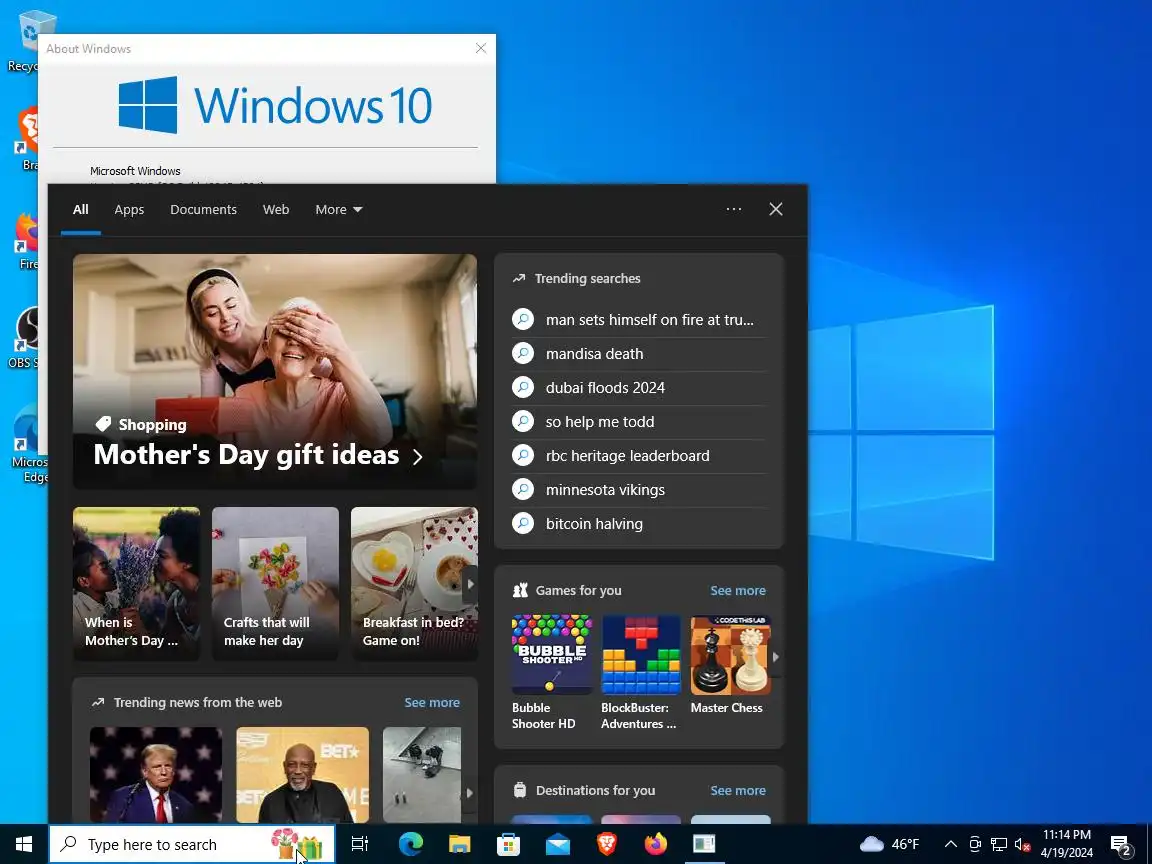Open Mother's Day gift ideas article

pyautogui.click(x=275, y=371)
